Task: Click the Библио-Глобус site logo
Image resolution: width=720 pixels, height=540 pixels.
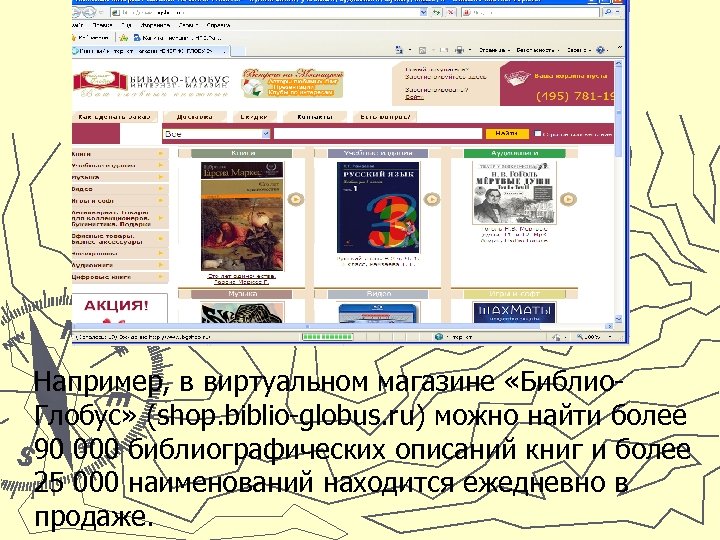Action: [x=151, y=84]
